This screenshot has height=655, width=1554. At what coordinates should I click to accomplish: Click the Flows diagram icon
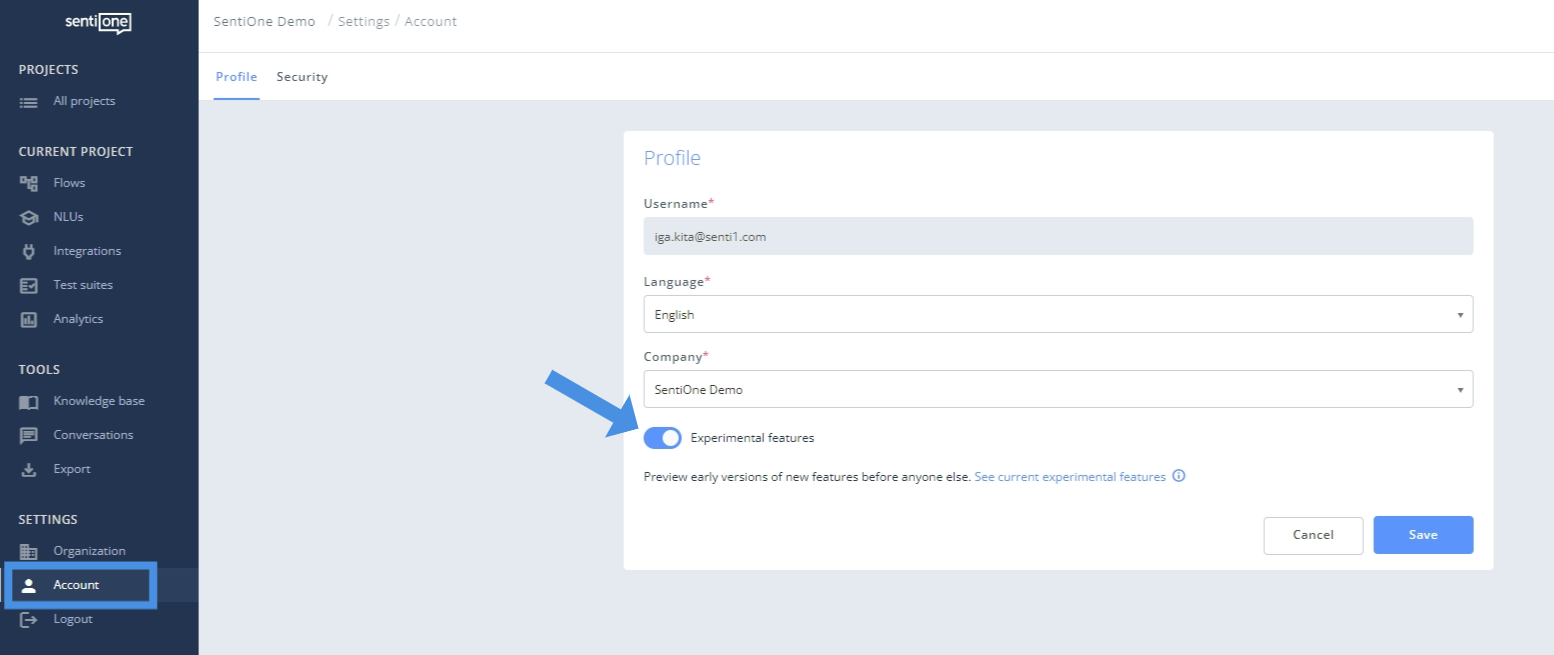click(29, 183)
